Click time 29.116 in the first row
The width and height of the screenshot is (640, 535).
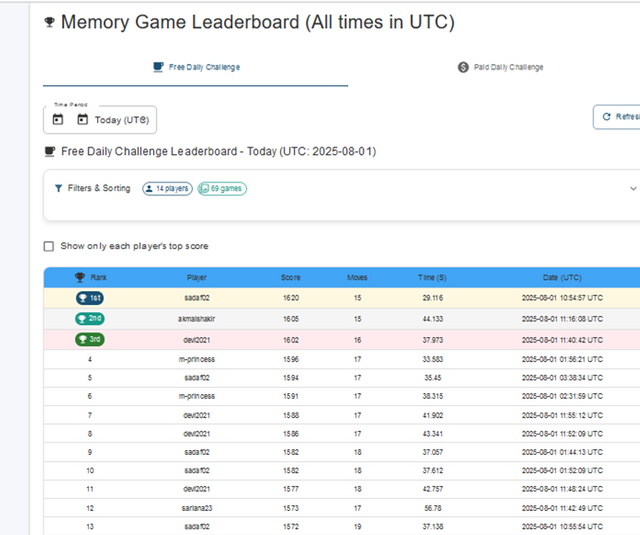click(x=433, y=298)
